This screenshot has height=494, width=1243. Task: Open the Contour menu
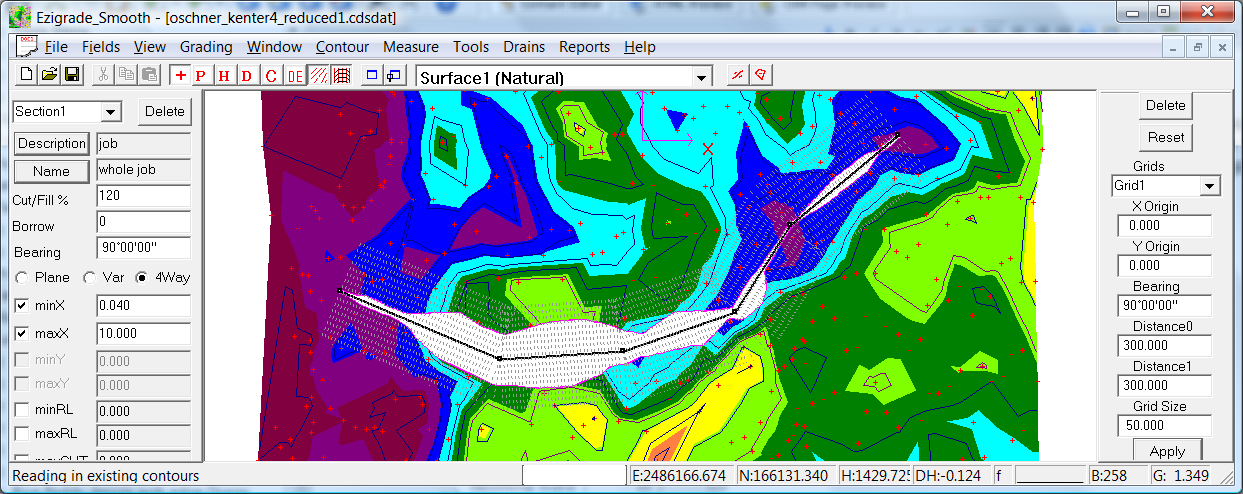point(342,47)
